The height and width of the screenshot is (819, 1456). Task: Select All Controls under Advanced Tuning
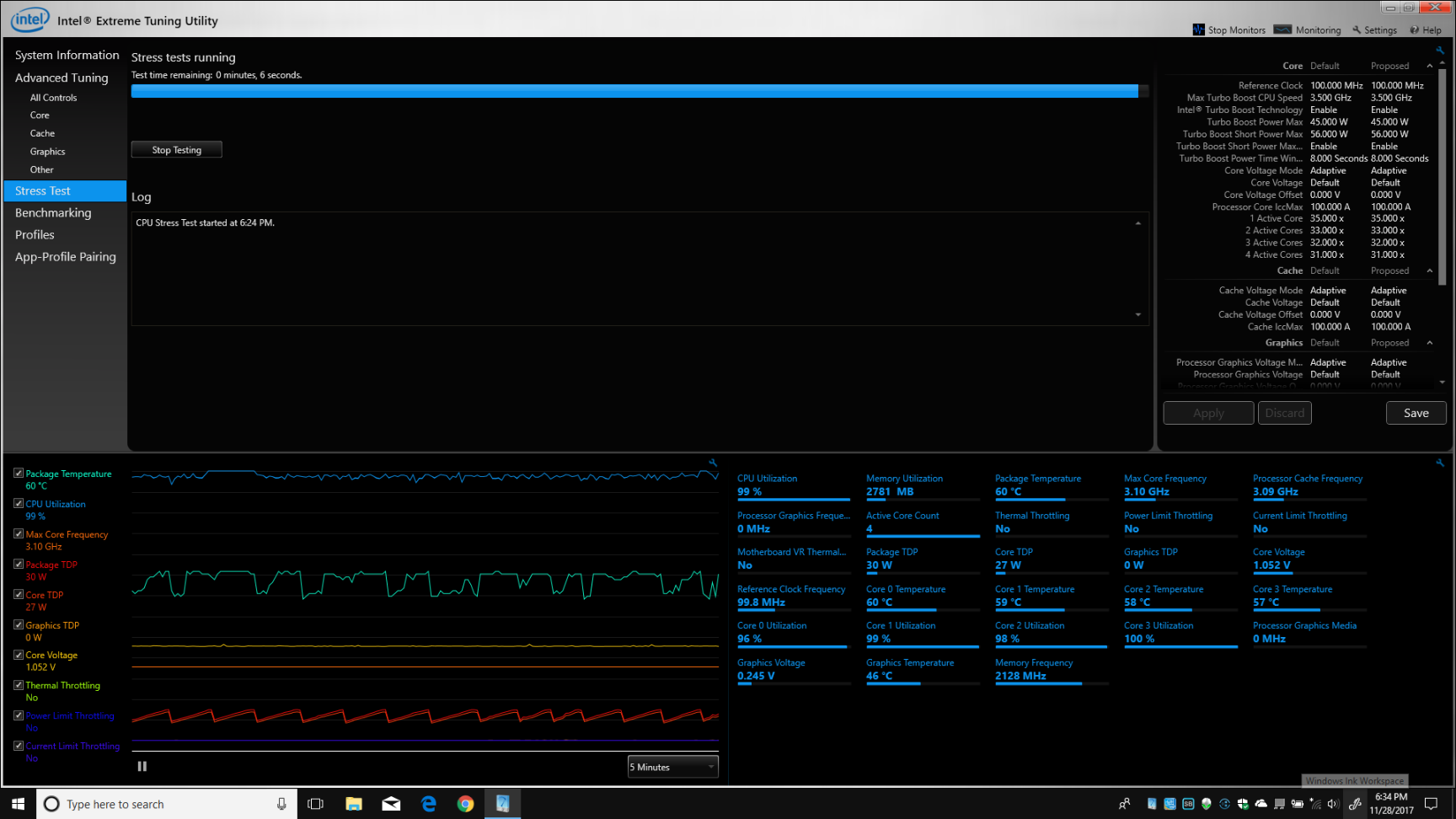pos(53,98)
